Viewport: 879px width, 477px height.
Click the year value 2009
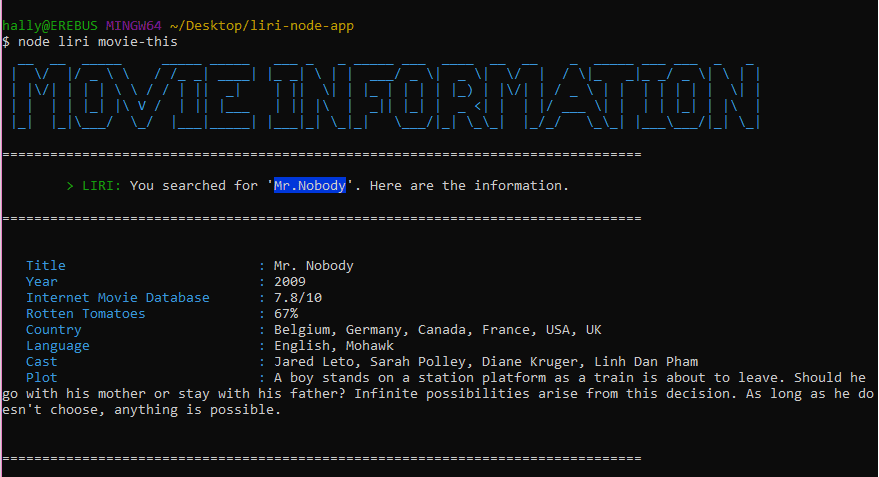coord(290,282)
